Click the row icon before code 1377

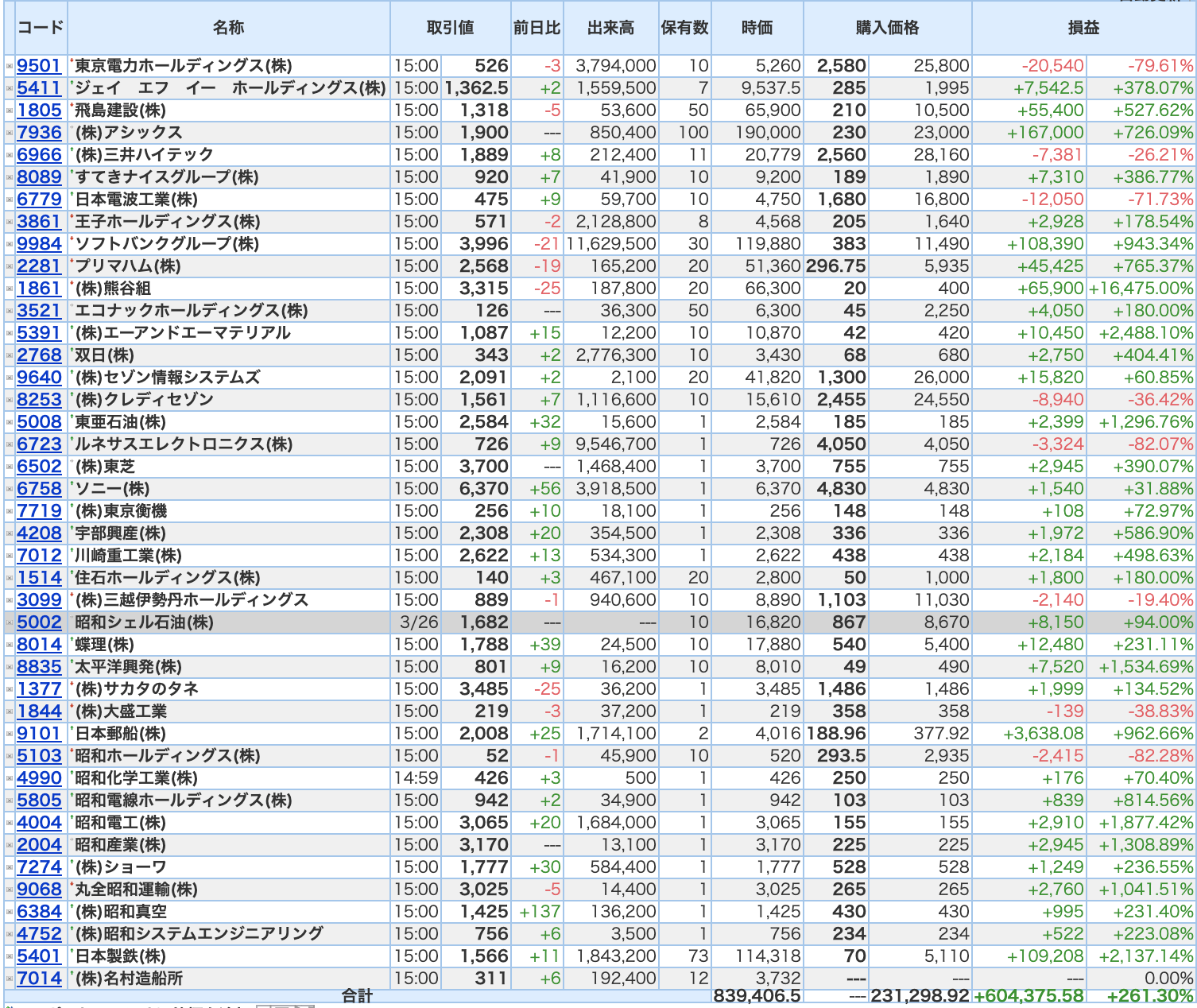point(10,689)
